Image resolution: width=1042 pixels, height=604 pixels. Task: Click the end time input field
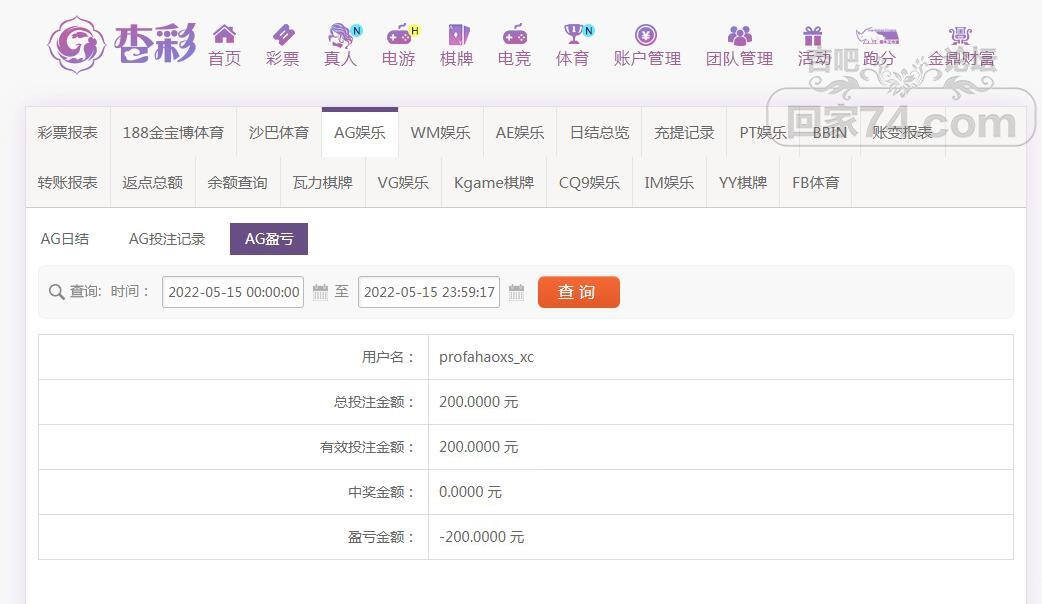coord(428,292)
